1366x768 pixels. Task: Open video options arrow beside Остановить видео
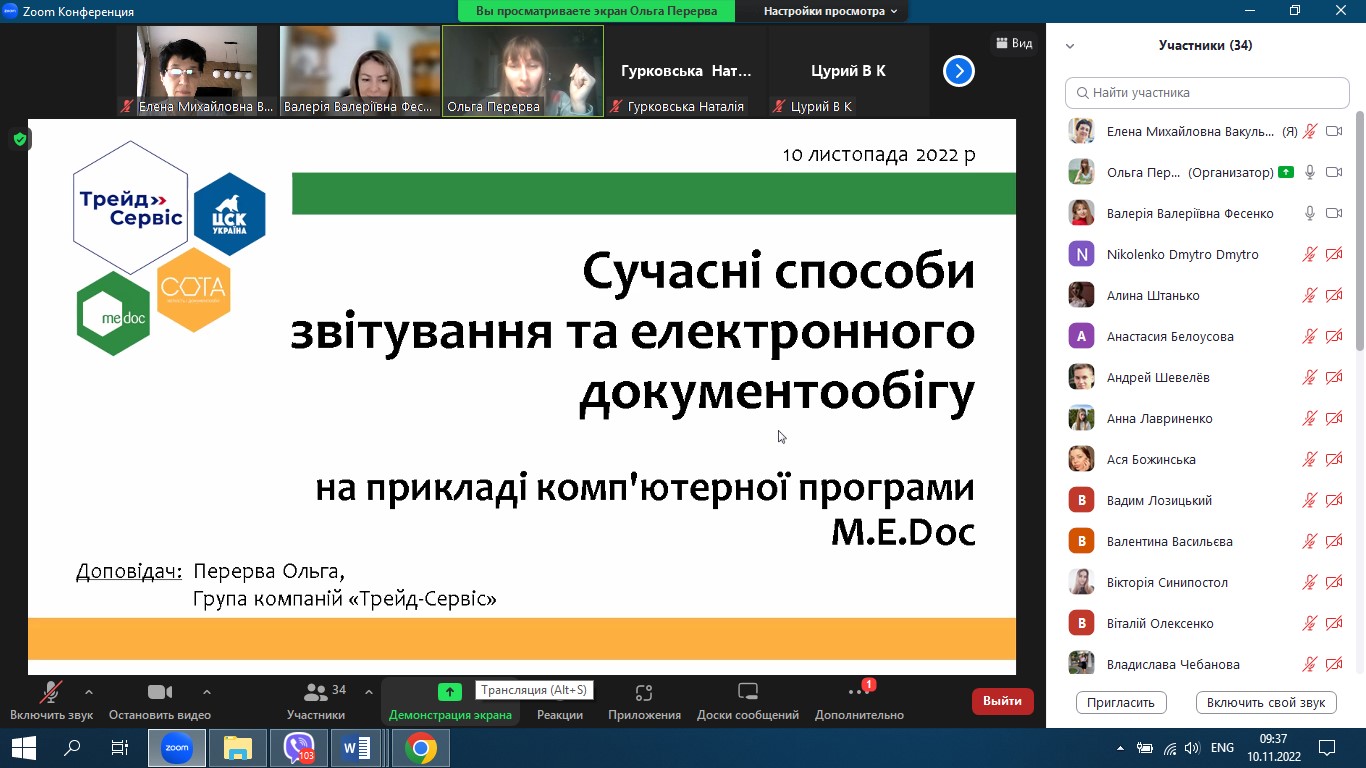tap(207, 692)
